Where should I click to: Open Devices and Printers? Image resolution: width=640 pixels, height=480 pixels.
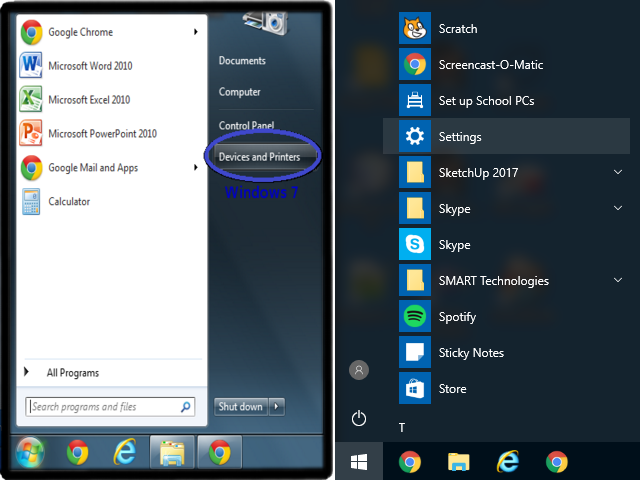[259, 157]
